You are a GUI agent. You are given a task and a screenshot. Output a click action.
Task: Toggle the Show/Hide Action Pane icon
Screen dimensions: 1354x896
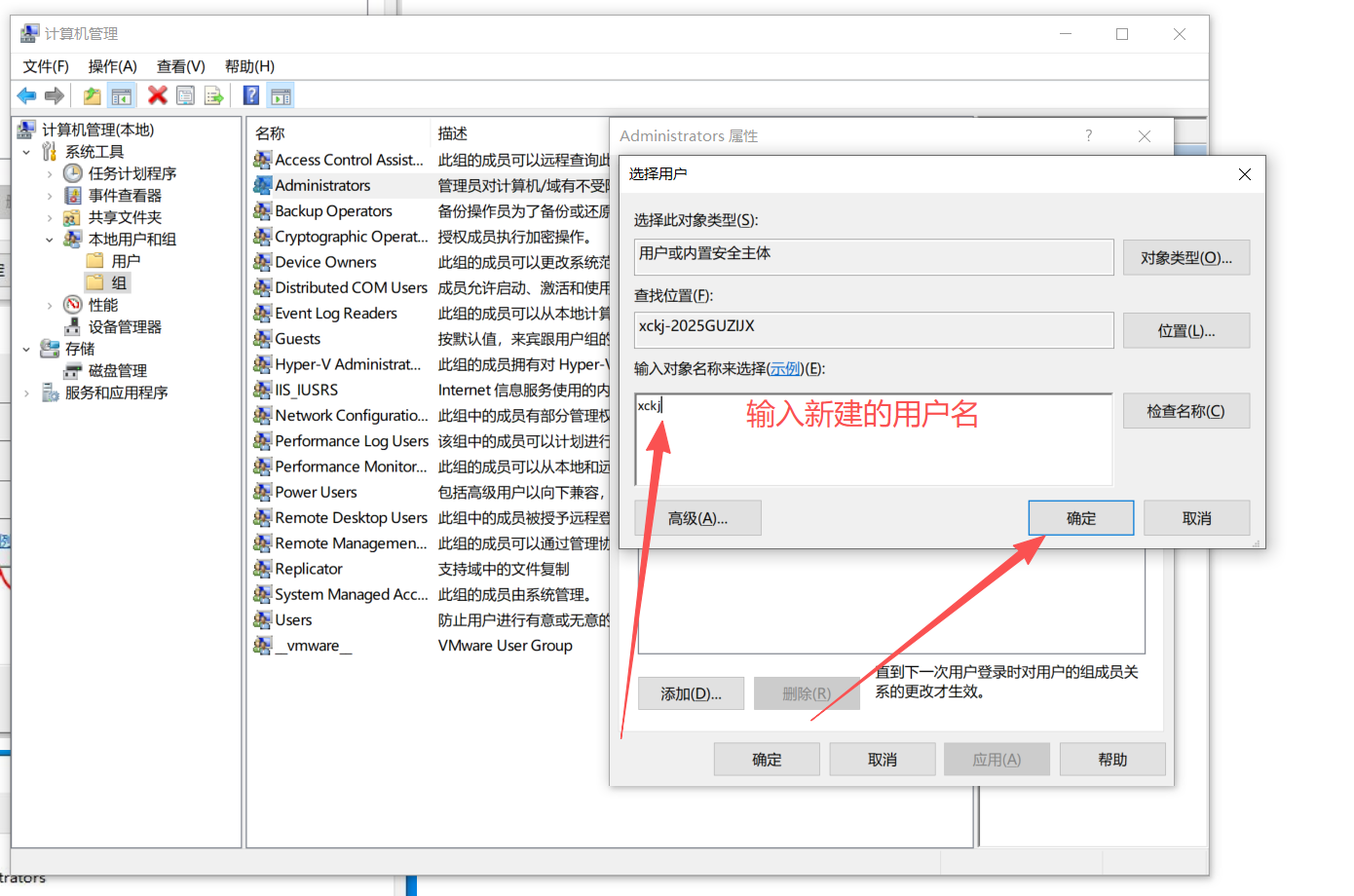click(x=281, y=95)
